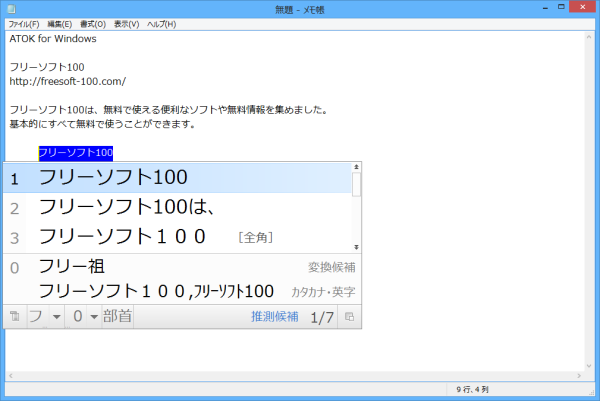Open the 書式(O) menu

pyautogui.click(x=93, y=24)
